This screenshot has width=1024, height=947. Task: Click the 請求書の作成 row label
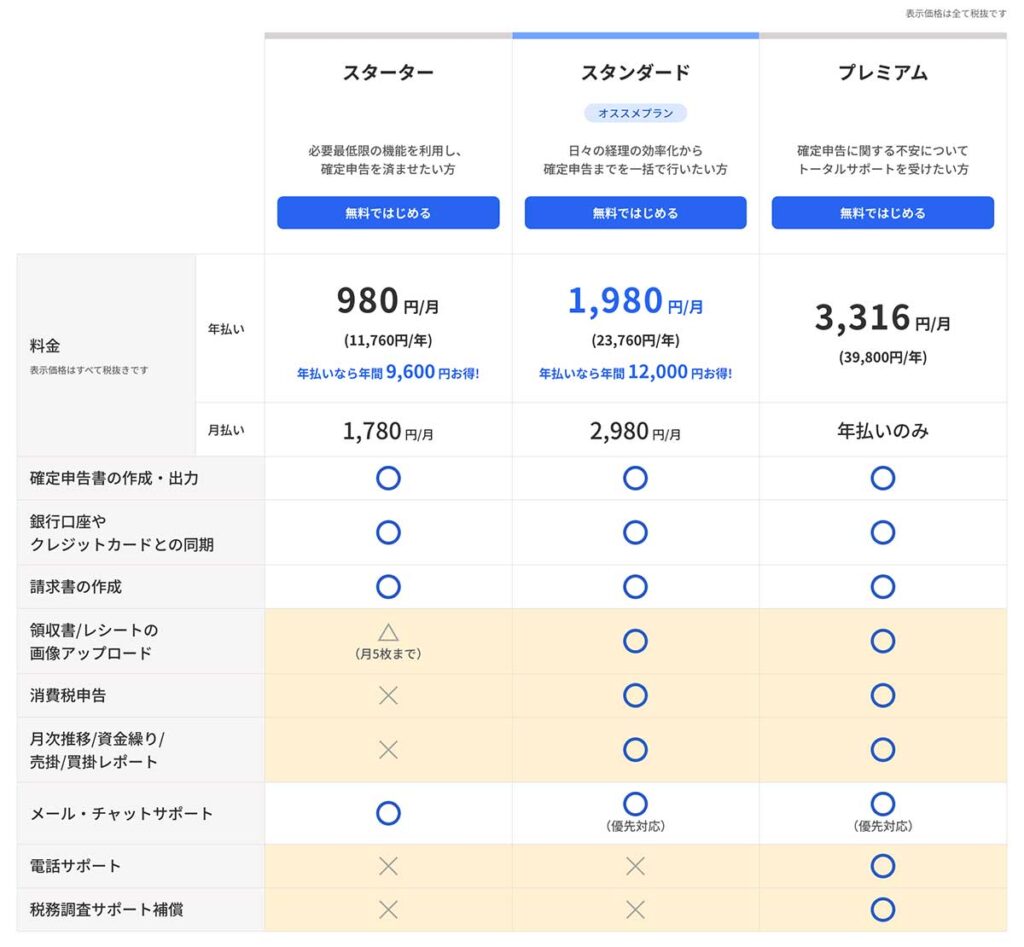point(76,587)
